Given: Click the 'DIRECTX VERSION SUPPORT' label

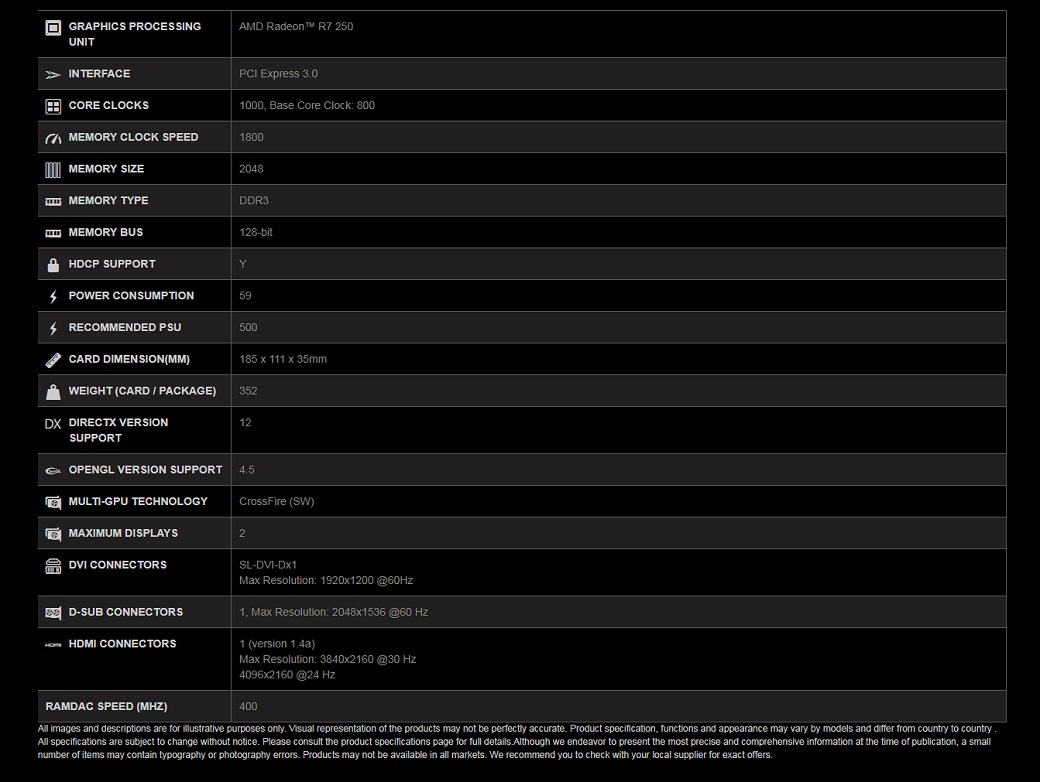Looking at the screenshot, I should (x=119, y=430).
